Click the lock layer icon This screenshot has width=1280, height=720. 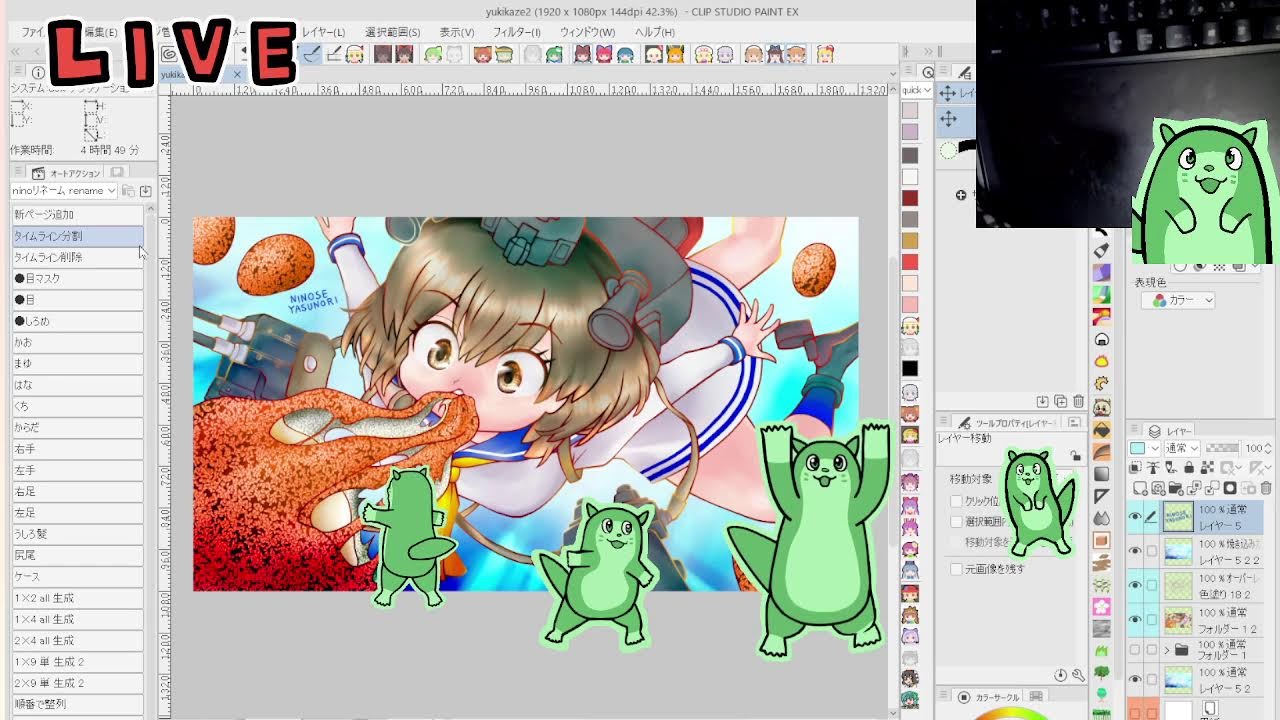(x=1189, y=467)
